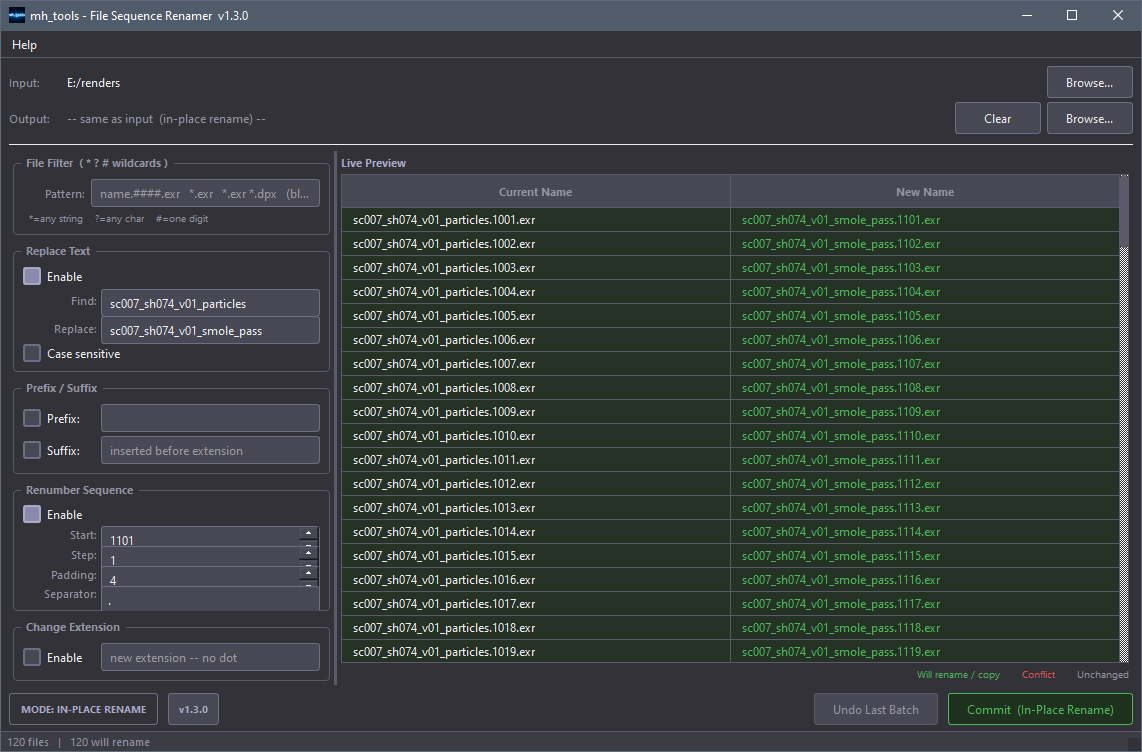Select row sc007_sh074_v01_particles.1016.exr
1142x752 pixels.
tap(535, 580)
